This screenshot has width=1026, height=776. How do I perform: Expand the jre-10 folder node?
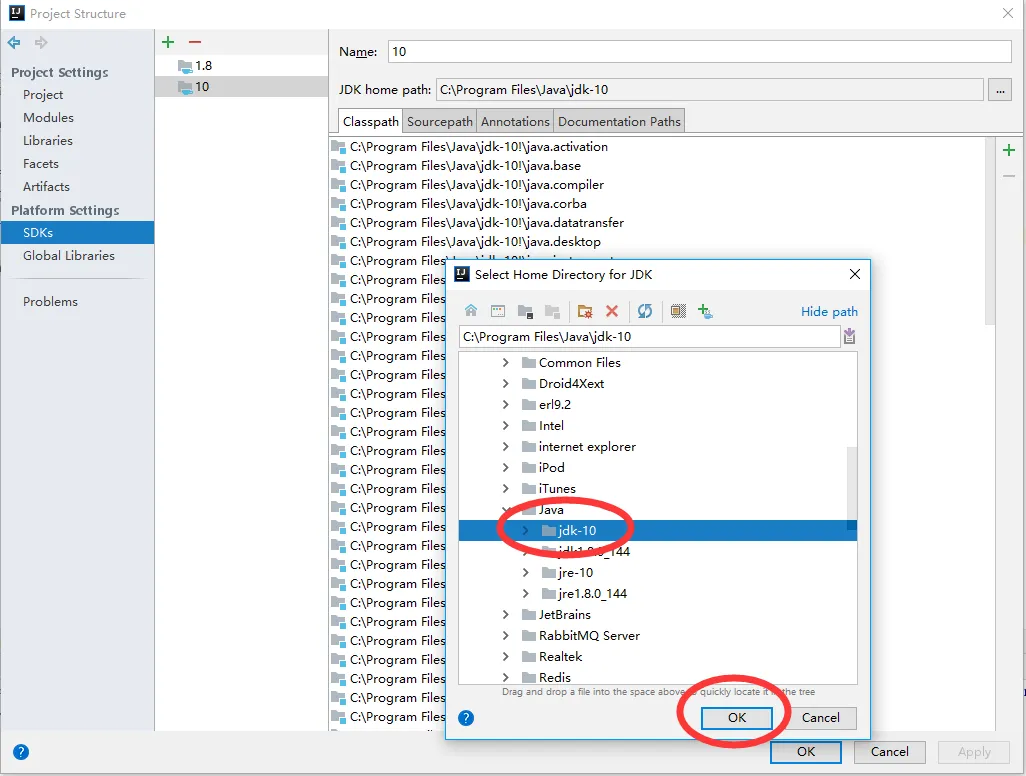(526, 573)
